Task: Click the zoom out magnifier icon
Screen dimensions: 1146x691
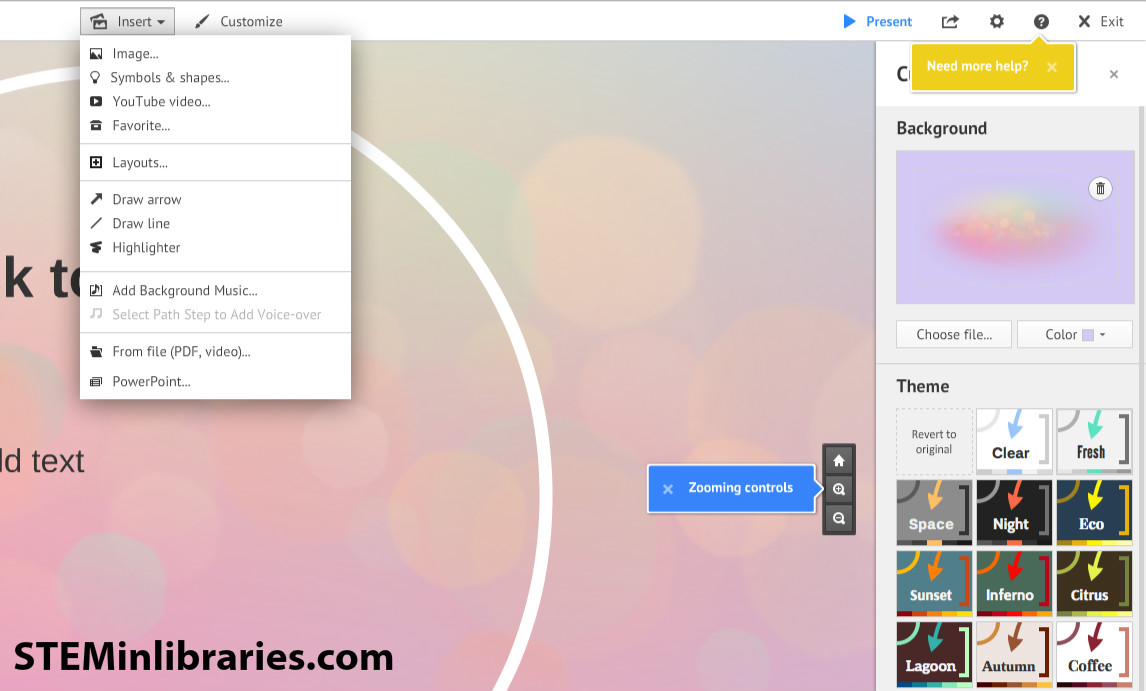Action: click(839, 518)
